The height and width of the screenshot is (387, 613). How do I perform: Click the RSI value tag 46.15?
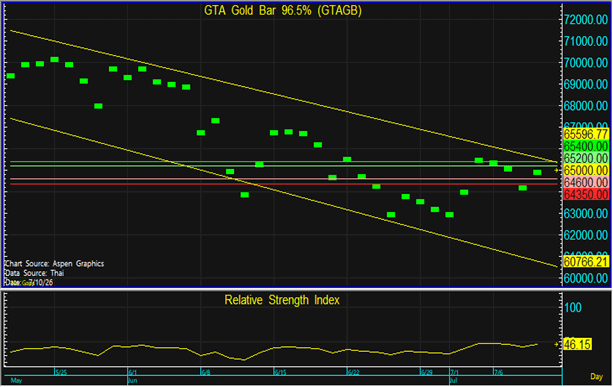[x=577, y=344]
